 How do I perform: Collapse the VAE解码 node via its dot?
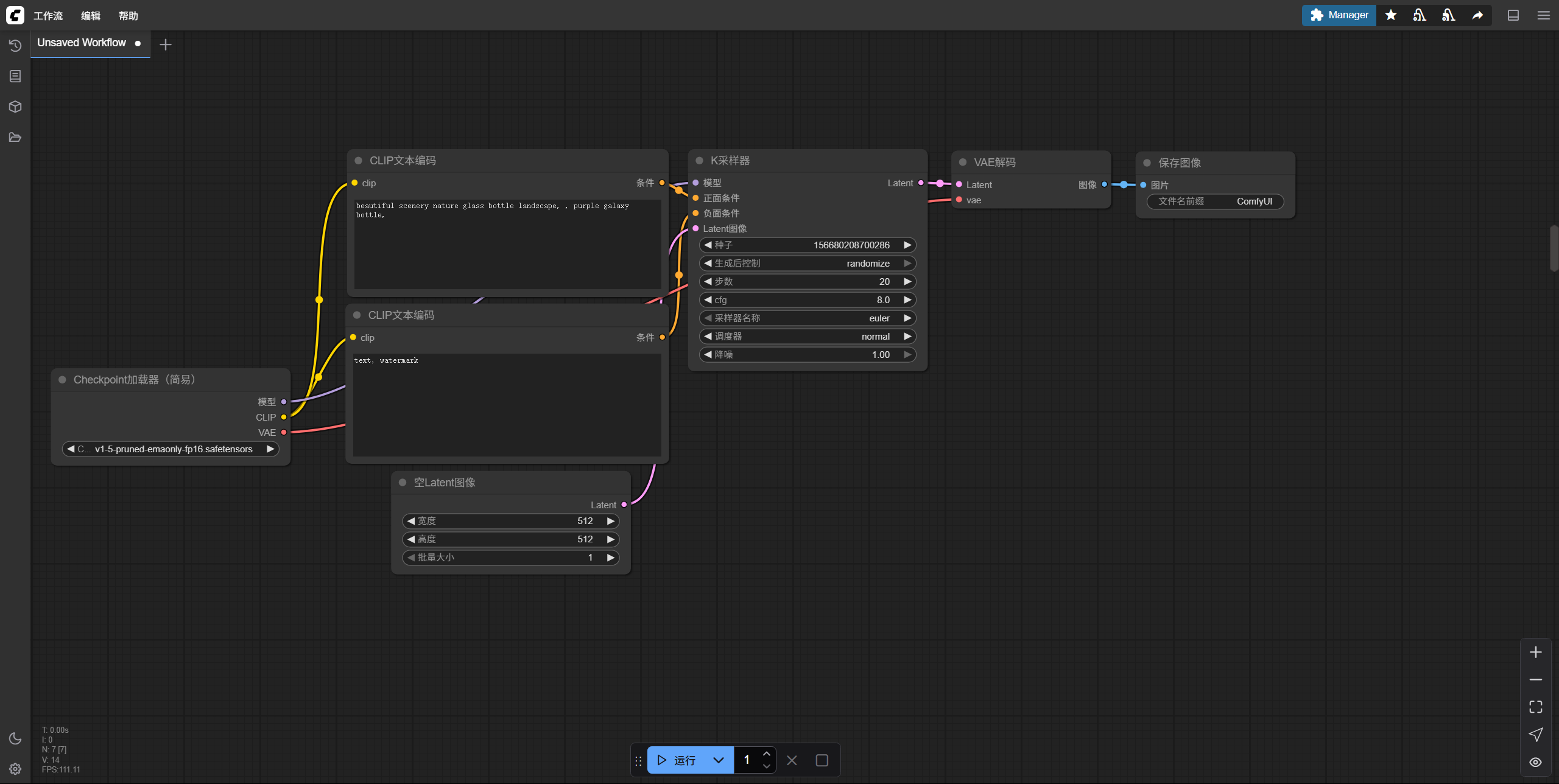point(963,163)
